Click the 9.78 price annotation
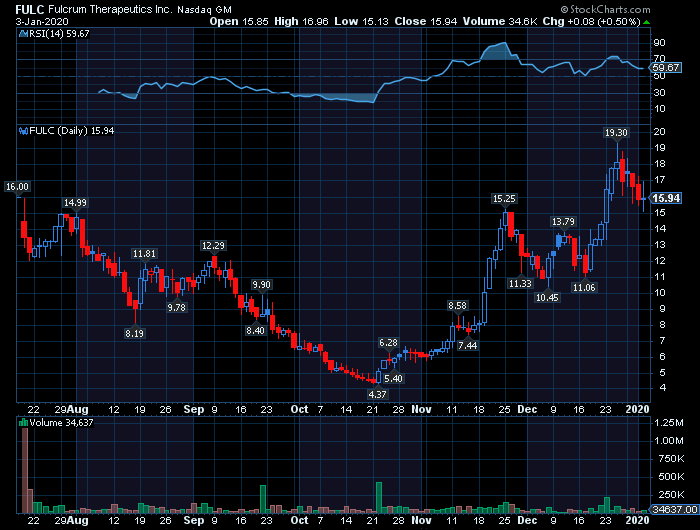Viewport: 700px width, 530px height. click(x=176, y=307)
